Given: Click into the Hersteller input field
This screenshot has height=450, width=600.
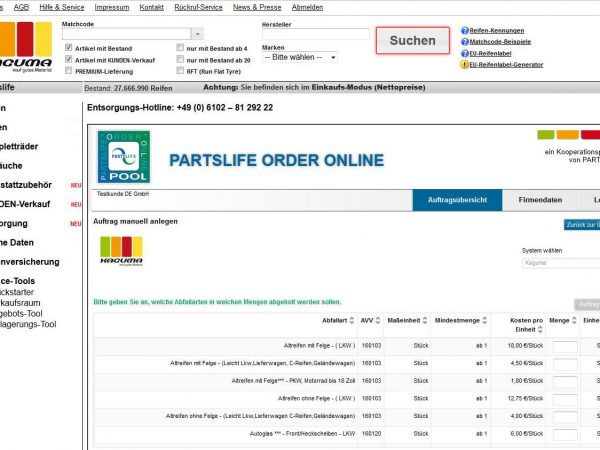Looking at the screenshot, I should coord(316,34).
